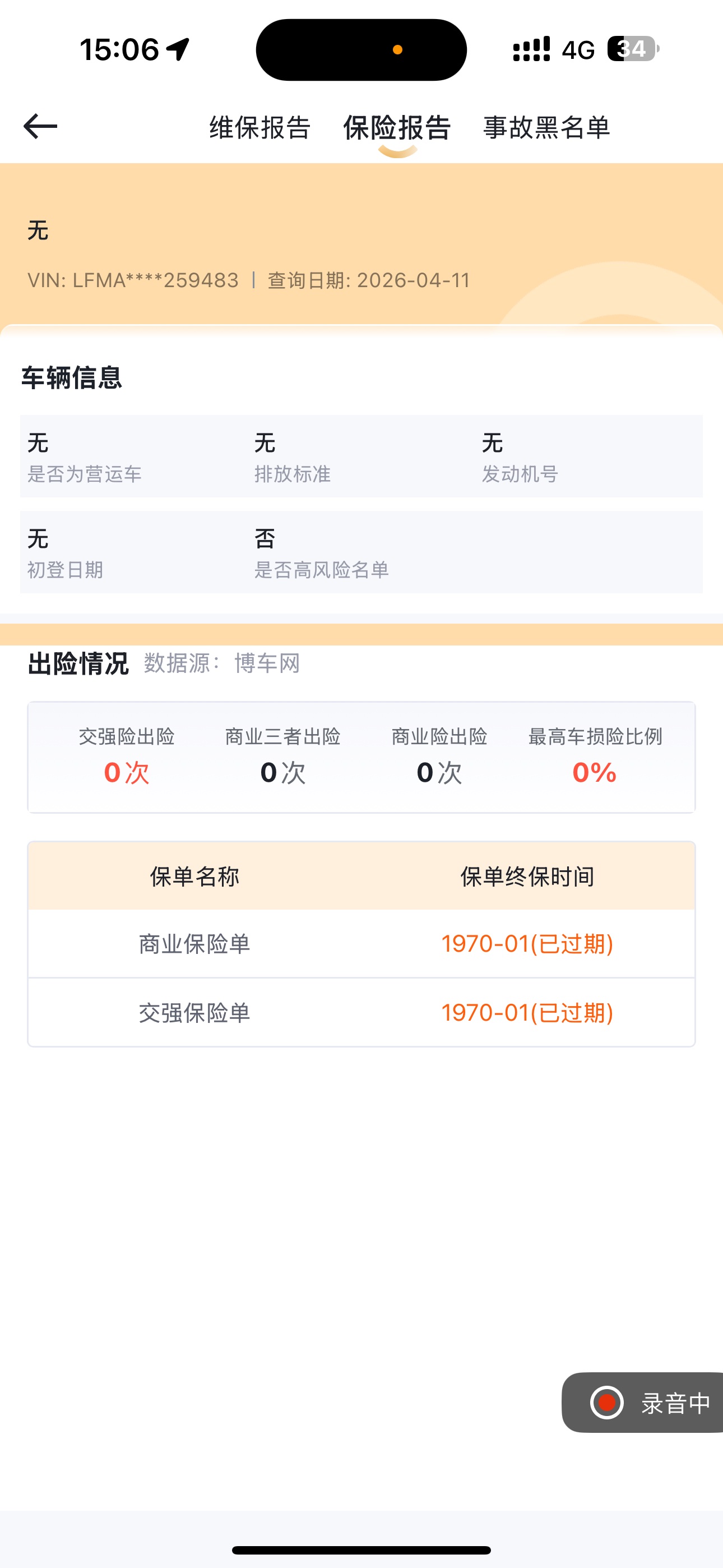Tap the battery indicator in status bar
Image resolution: width=723 pixels, height=1568 pixels.
click(633, 49)
